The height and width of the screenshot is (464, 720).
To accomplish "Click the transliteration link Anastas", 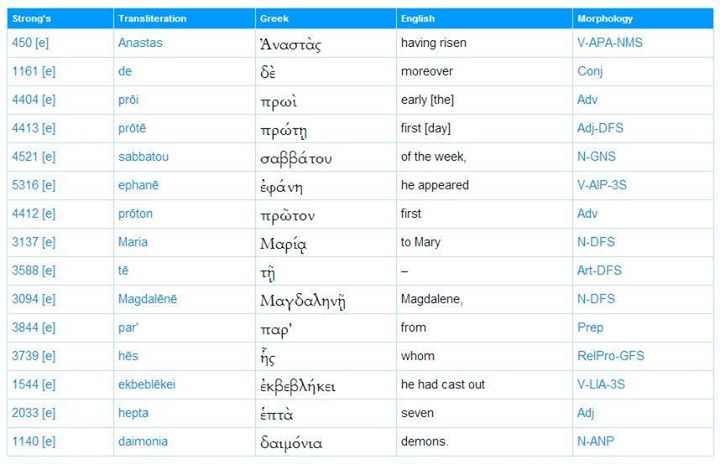I will click(x=140, y=43).
